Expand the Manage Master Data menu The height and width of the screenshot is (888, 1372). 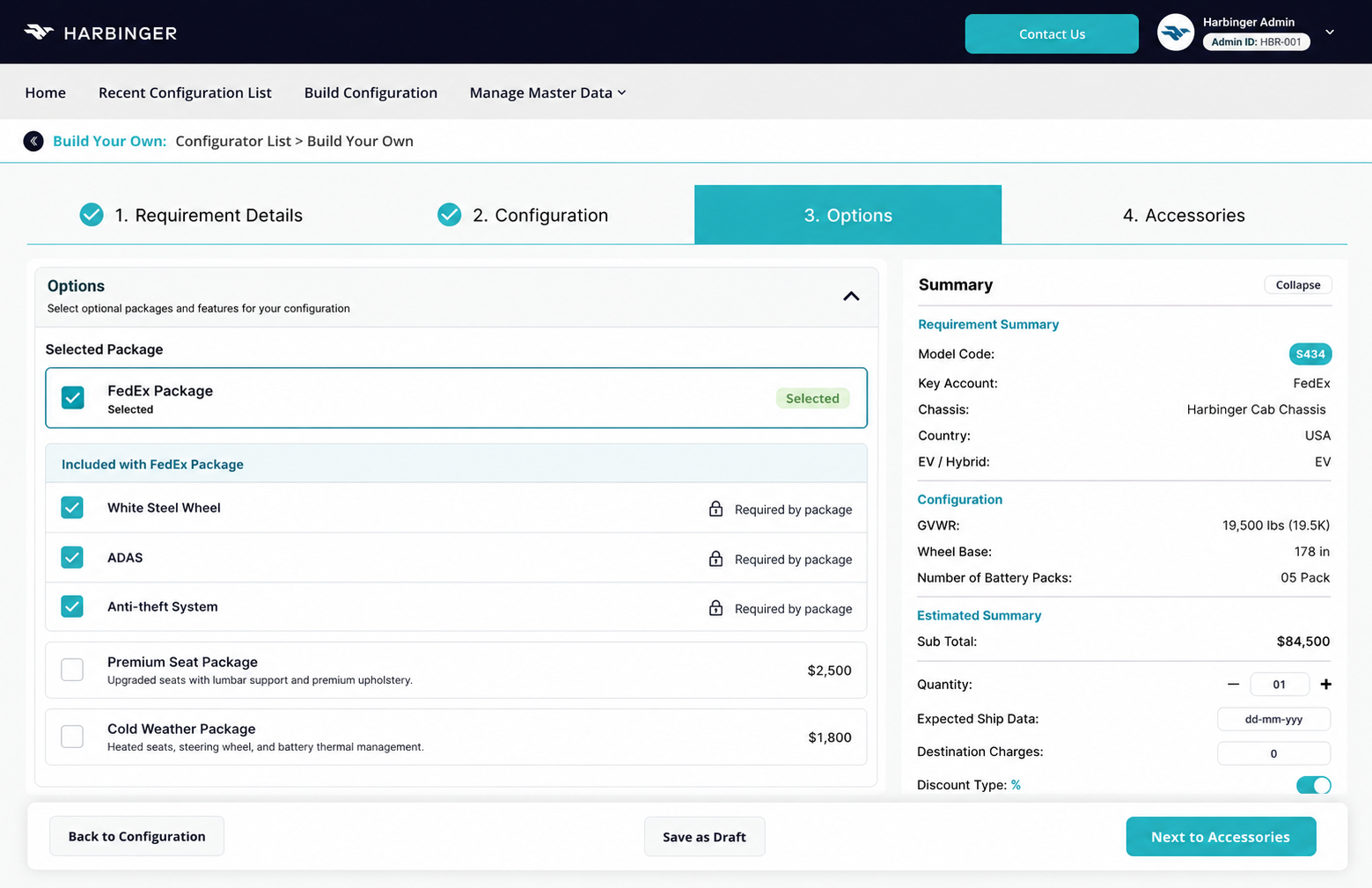coord(547,92)
